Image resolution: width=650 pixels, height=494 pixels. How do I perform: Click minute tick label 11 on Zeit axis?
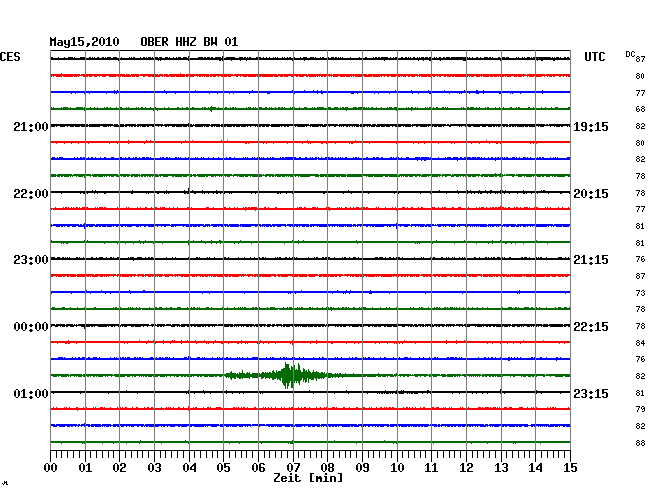coord(431,467)
